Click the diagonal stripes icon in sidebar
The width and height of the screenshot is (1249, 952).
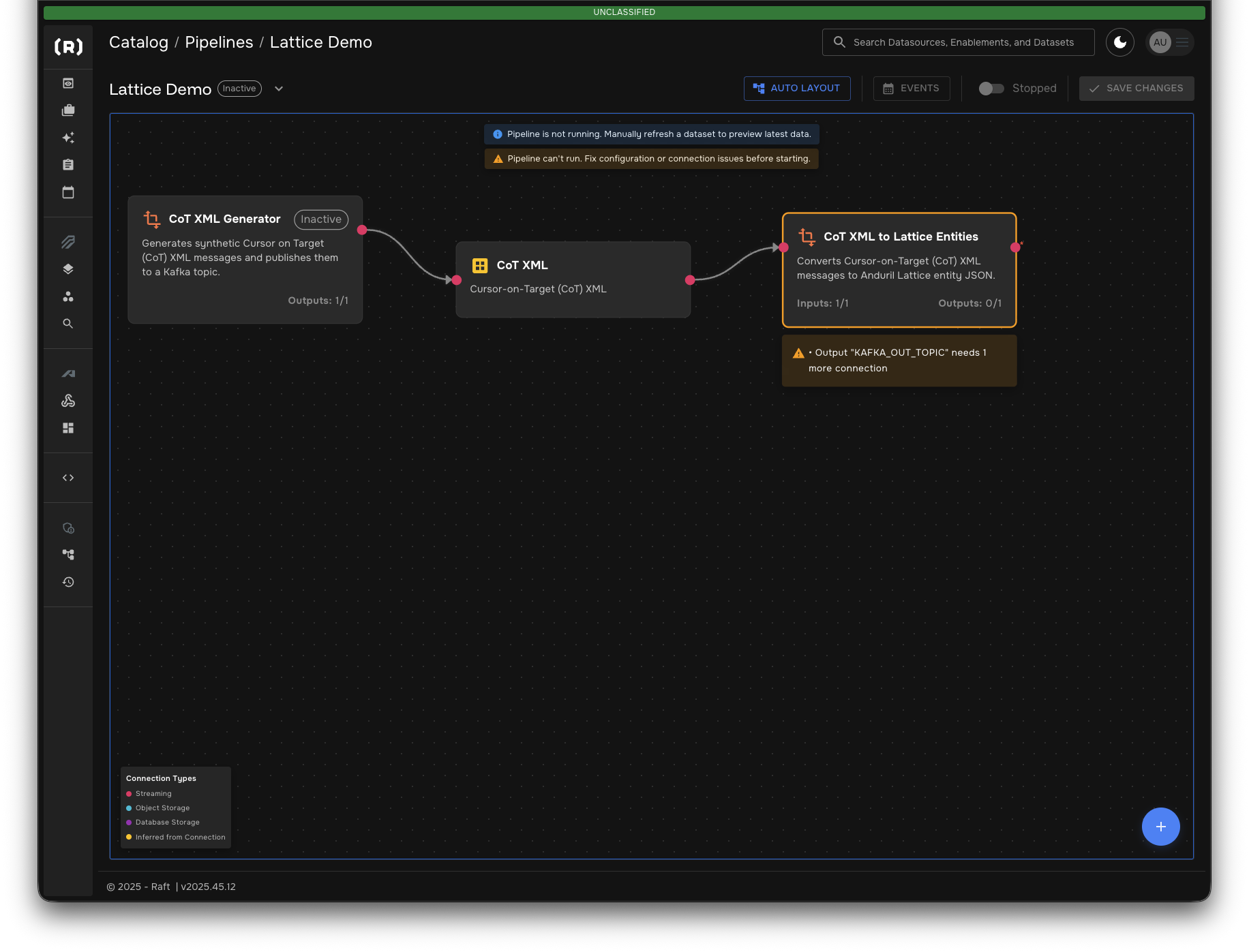(x=68, y=242)
